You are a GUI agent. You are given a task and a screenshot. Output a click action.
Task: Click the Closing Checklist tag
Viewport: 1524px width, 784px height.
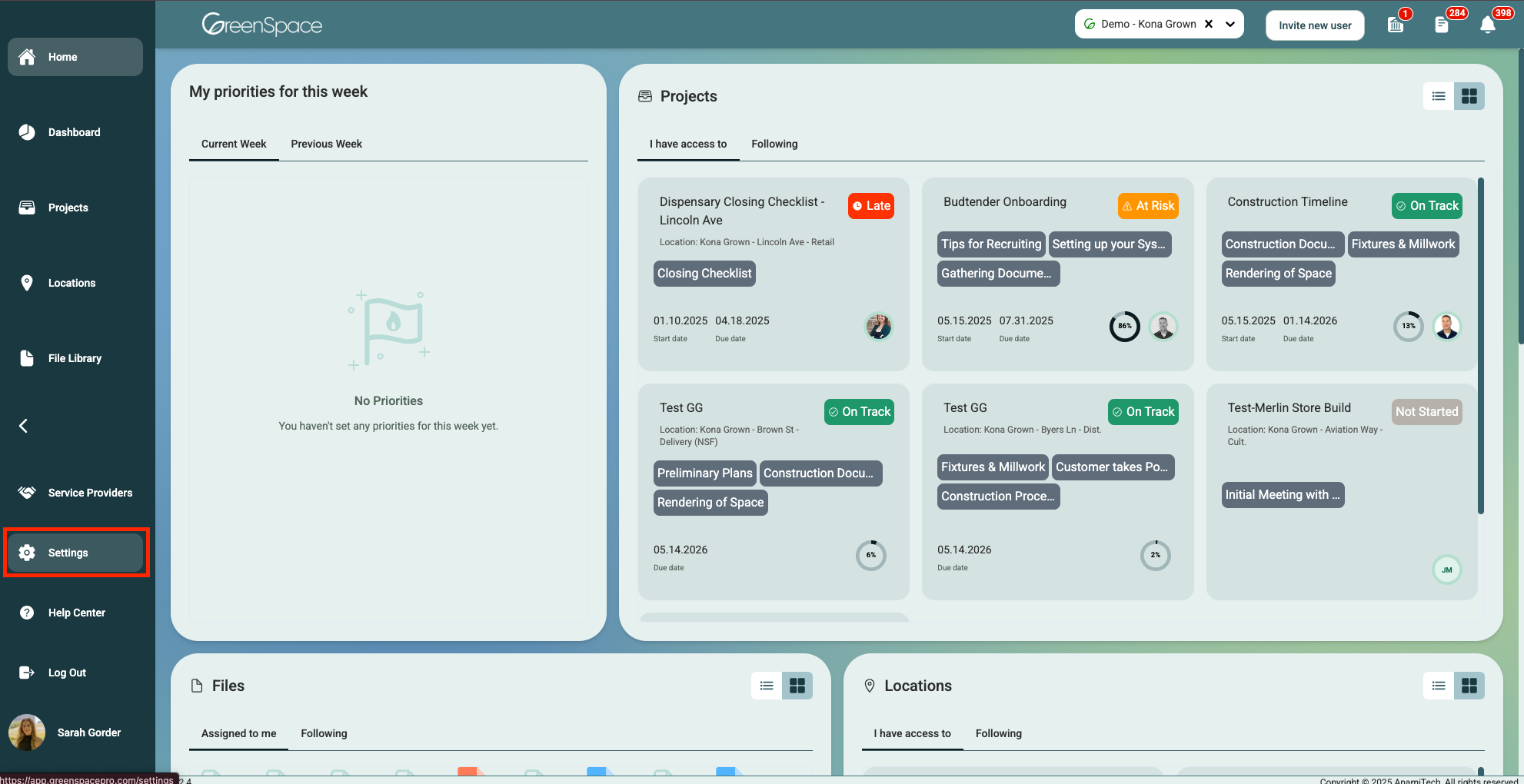(x=704, y=274)
